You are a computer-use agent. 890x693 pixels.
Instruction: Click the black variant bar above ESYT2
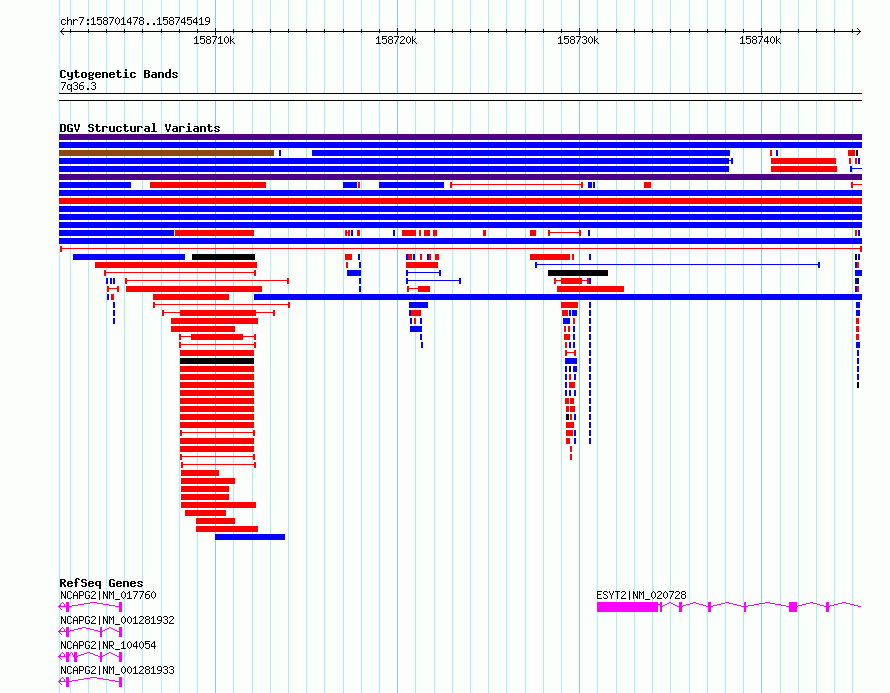pos(578,273)
